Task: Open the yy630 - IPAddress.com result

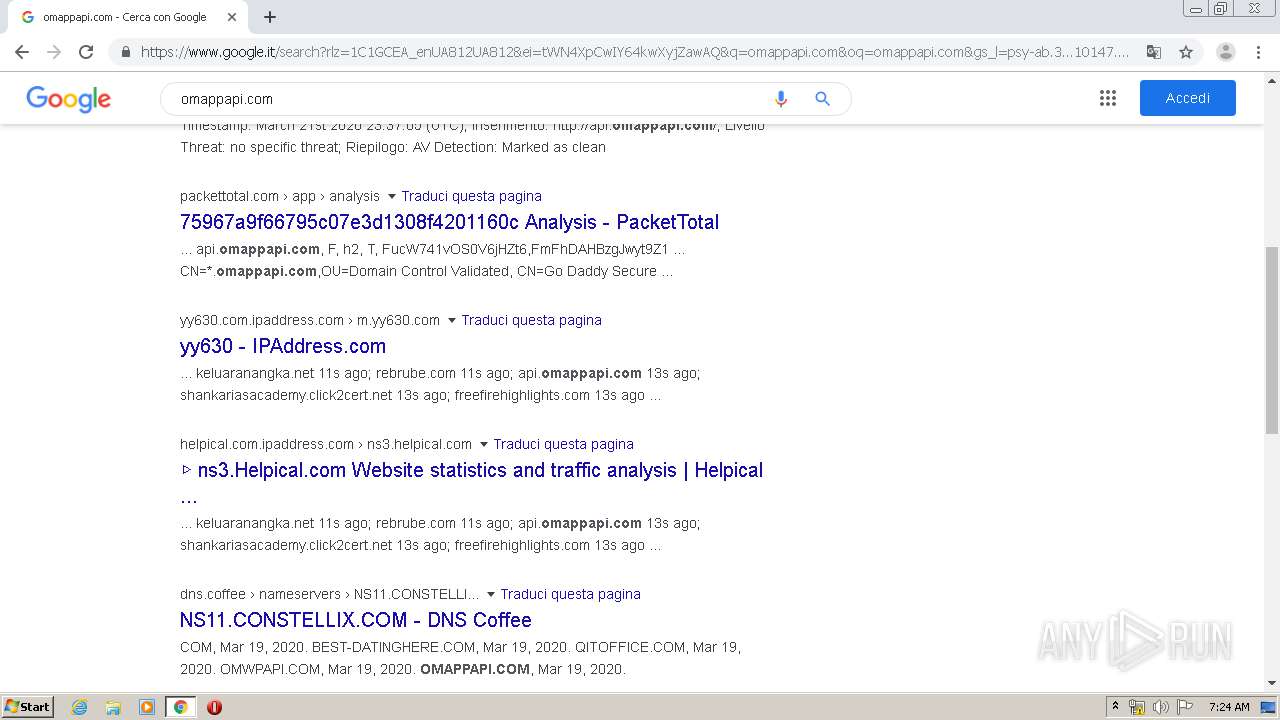Action: coord(283,346)
